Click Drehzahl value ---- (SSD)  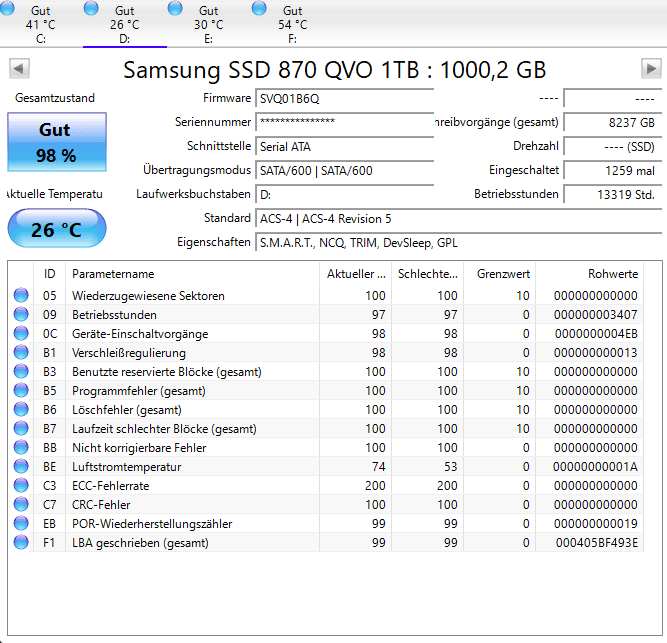(x=613, y=147)
